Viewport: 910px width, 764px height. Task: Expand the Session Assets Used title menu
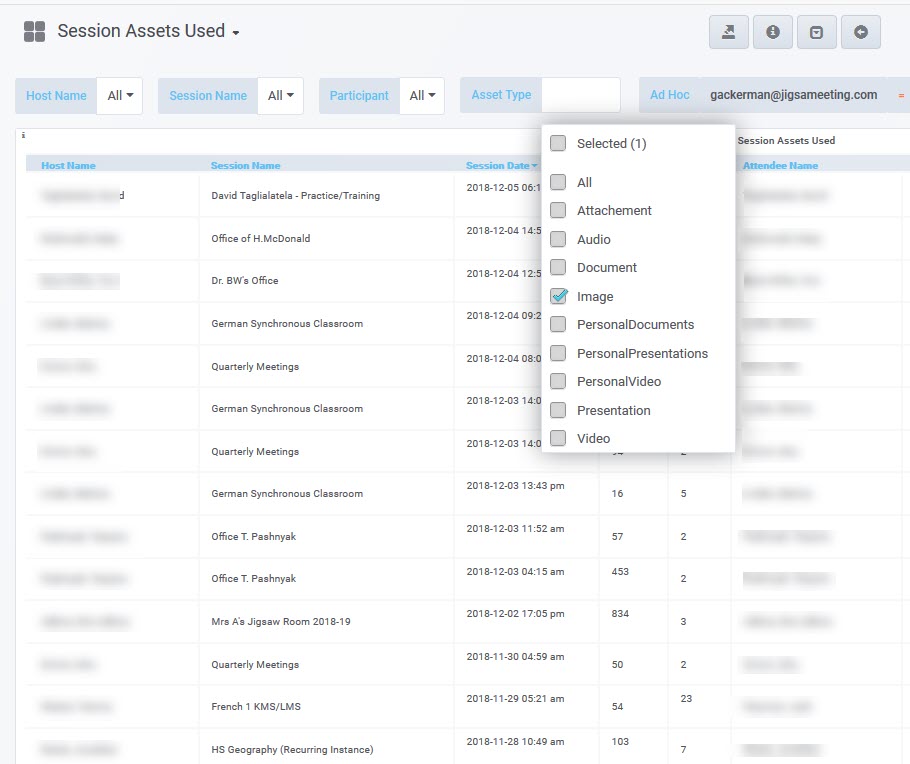click(x=236, y=33)
